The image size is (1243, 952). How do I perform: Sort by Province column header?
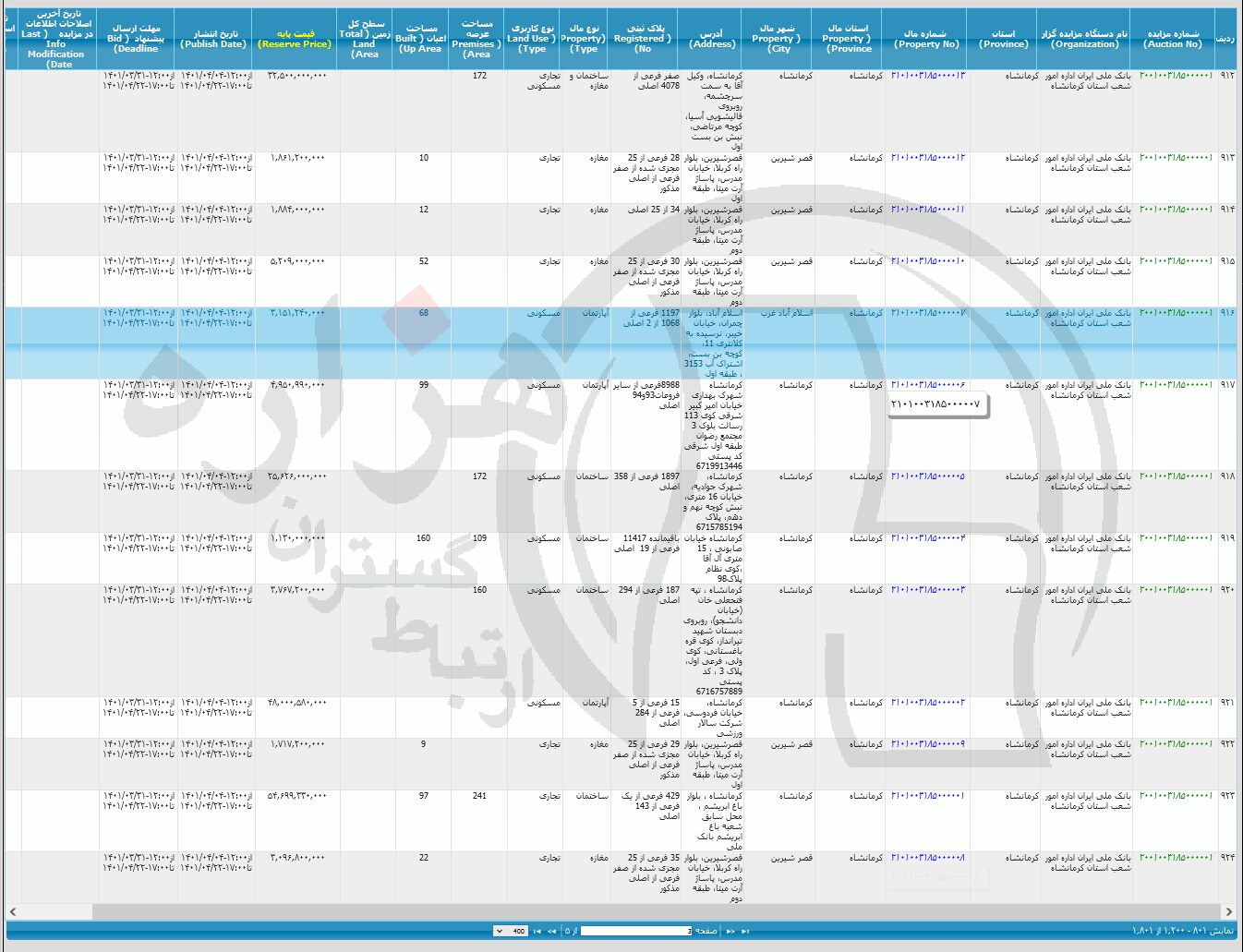(x=1003, y=39)
